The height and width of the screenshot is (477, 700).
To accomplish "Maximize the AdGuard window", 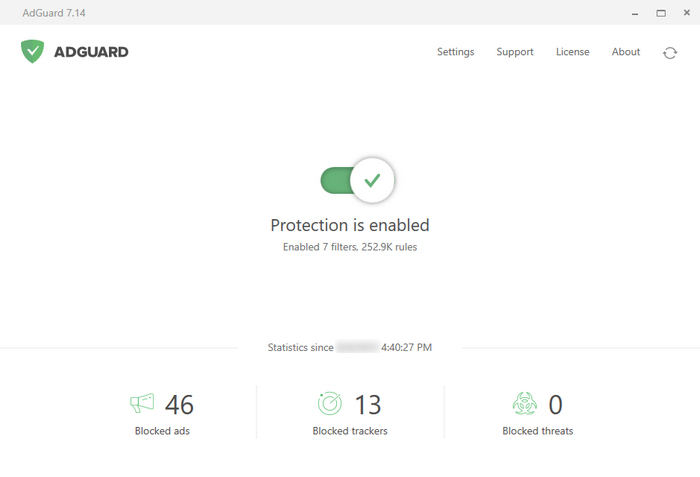I will (661, 13).
